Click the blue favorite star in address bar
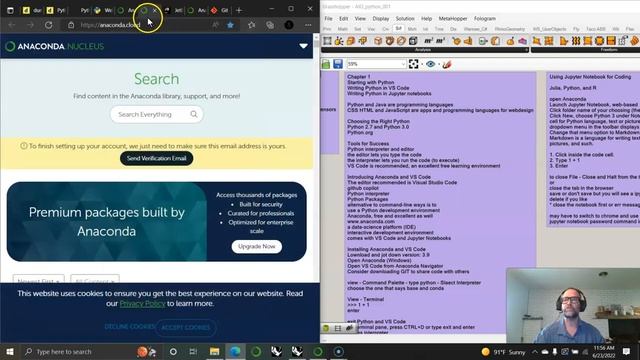640x360 pixels. (x=230, y=25)
